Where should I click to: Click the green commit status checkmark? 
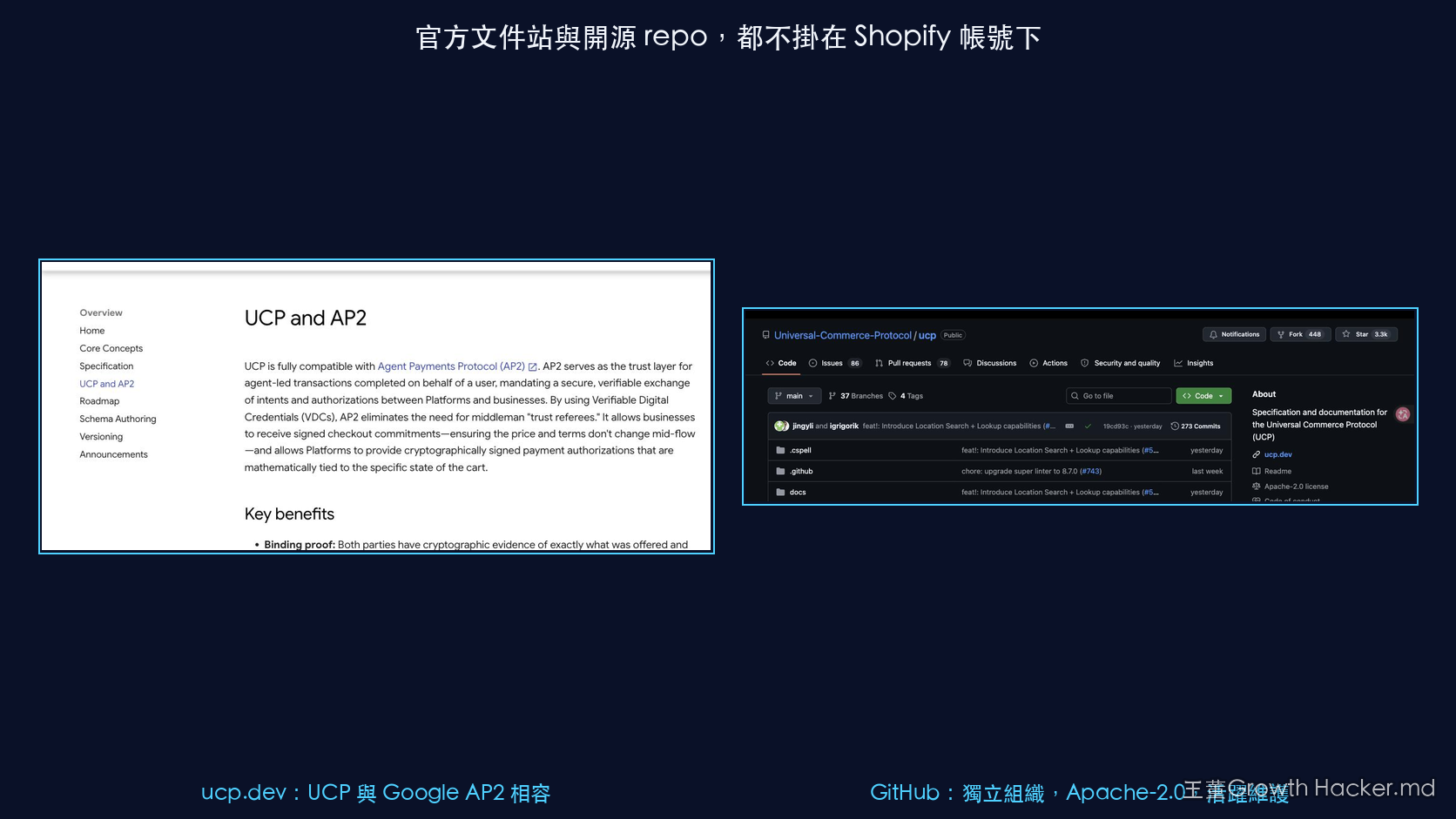point(1088,426)
